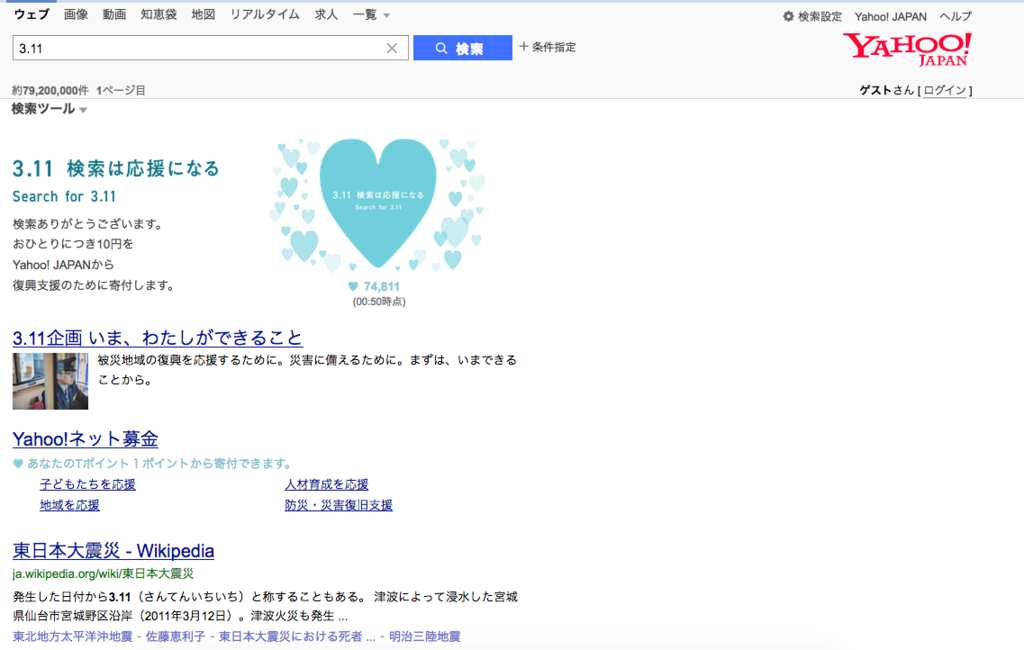Select the ウェブ tab
This screenshot has width=1024, height=650.
pos(31,14)
